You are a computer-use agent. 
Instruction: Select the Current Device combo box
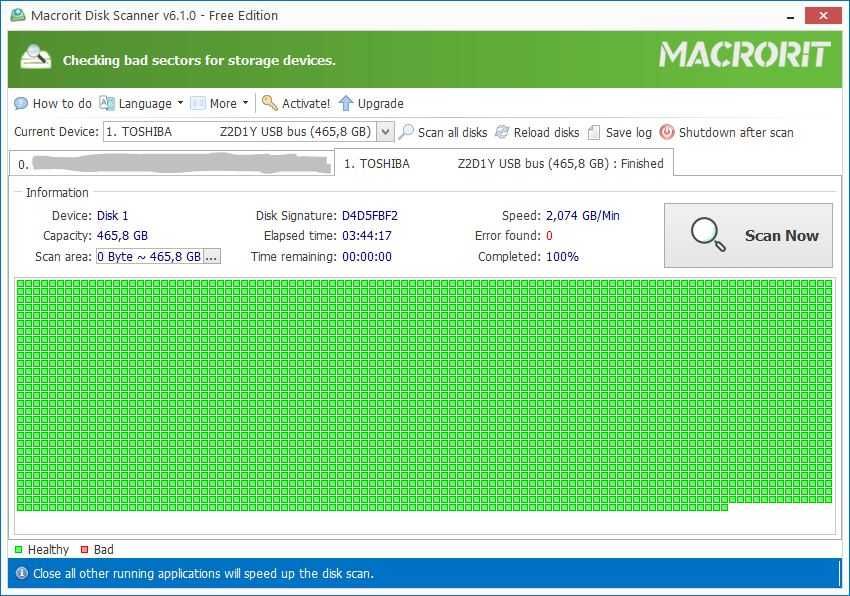[248, 132]
